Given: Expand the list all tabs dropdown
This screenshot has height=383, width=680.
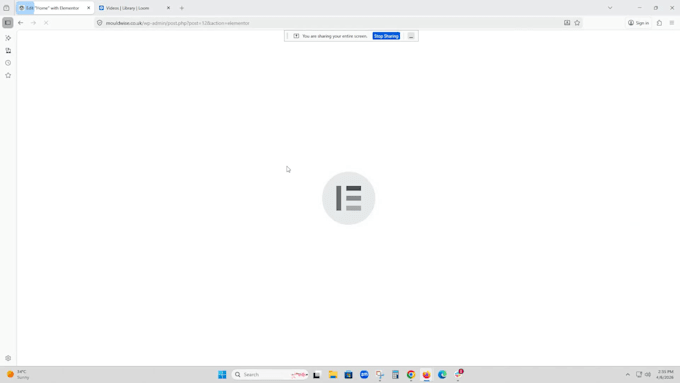Looking at the screenshot, I should point(610,8).
